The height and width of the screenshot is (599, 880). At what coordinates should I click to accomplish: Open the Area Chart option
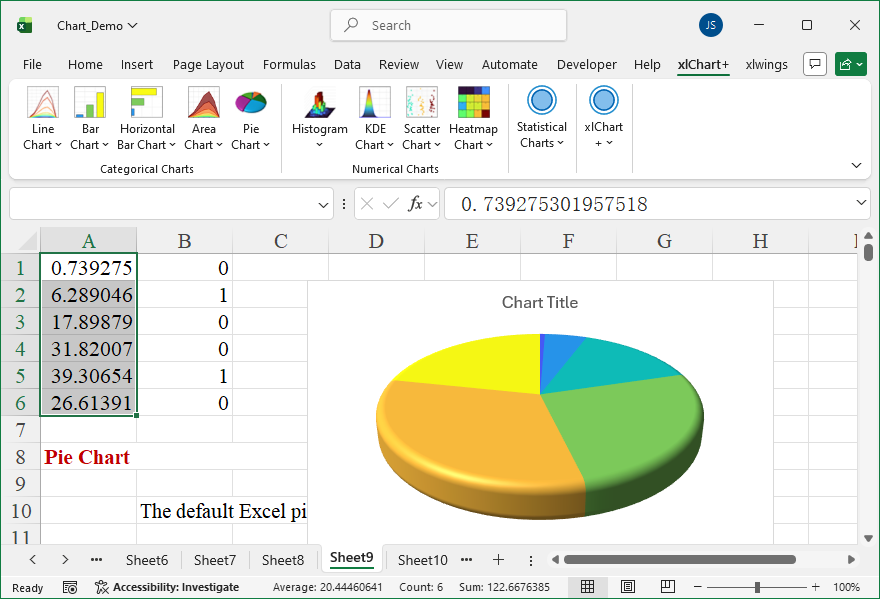(204, 118)
